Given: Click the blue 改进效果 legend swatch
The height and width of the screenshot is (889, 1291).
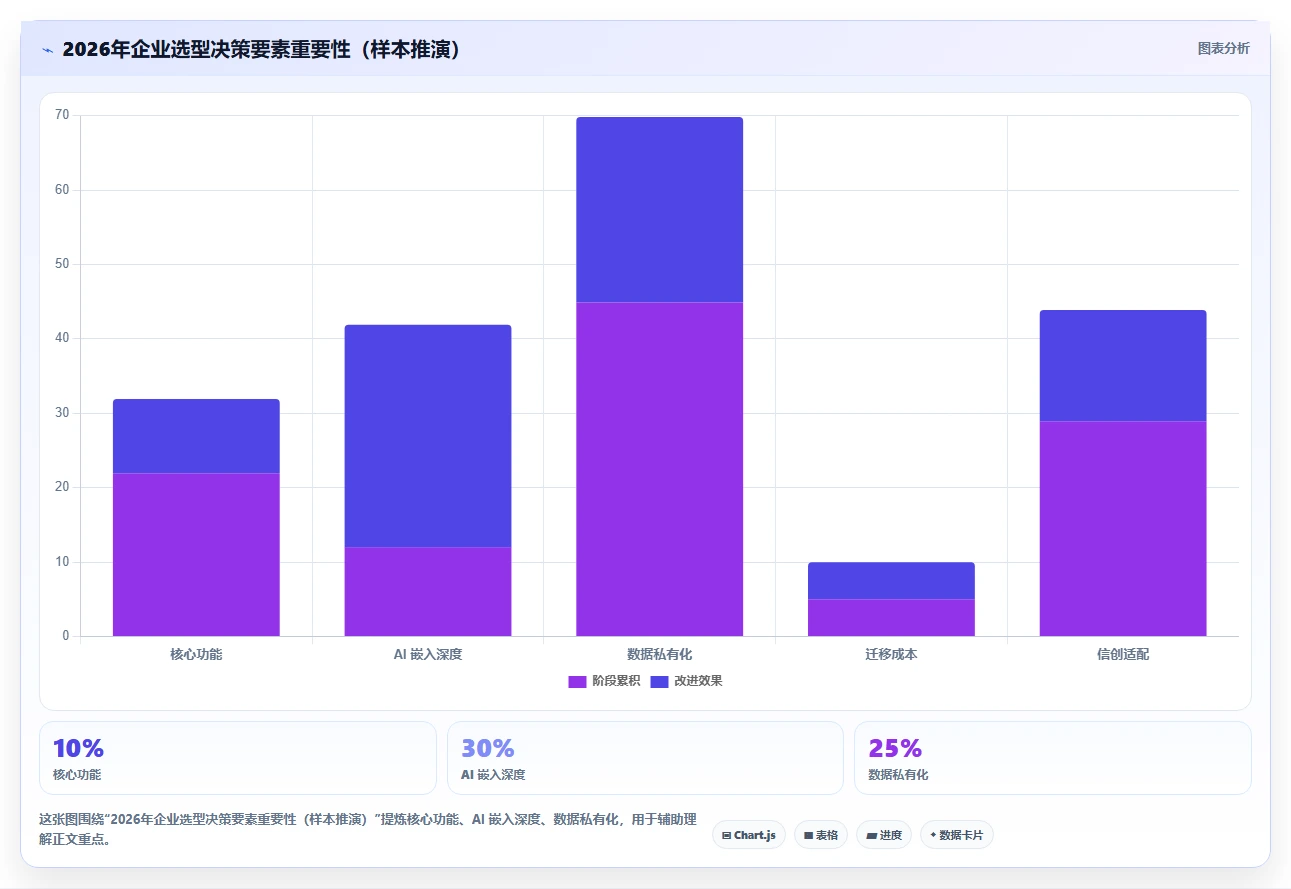Looking at the screenshot, I should coord(659,681).
